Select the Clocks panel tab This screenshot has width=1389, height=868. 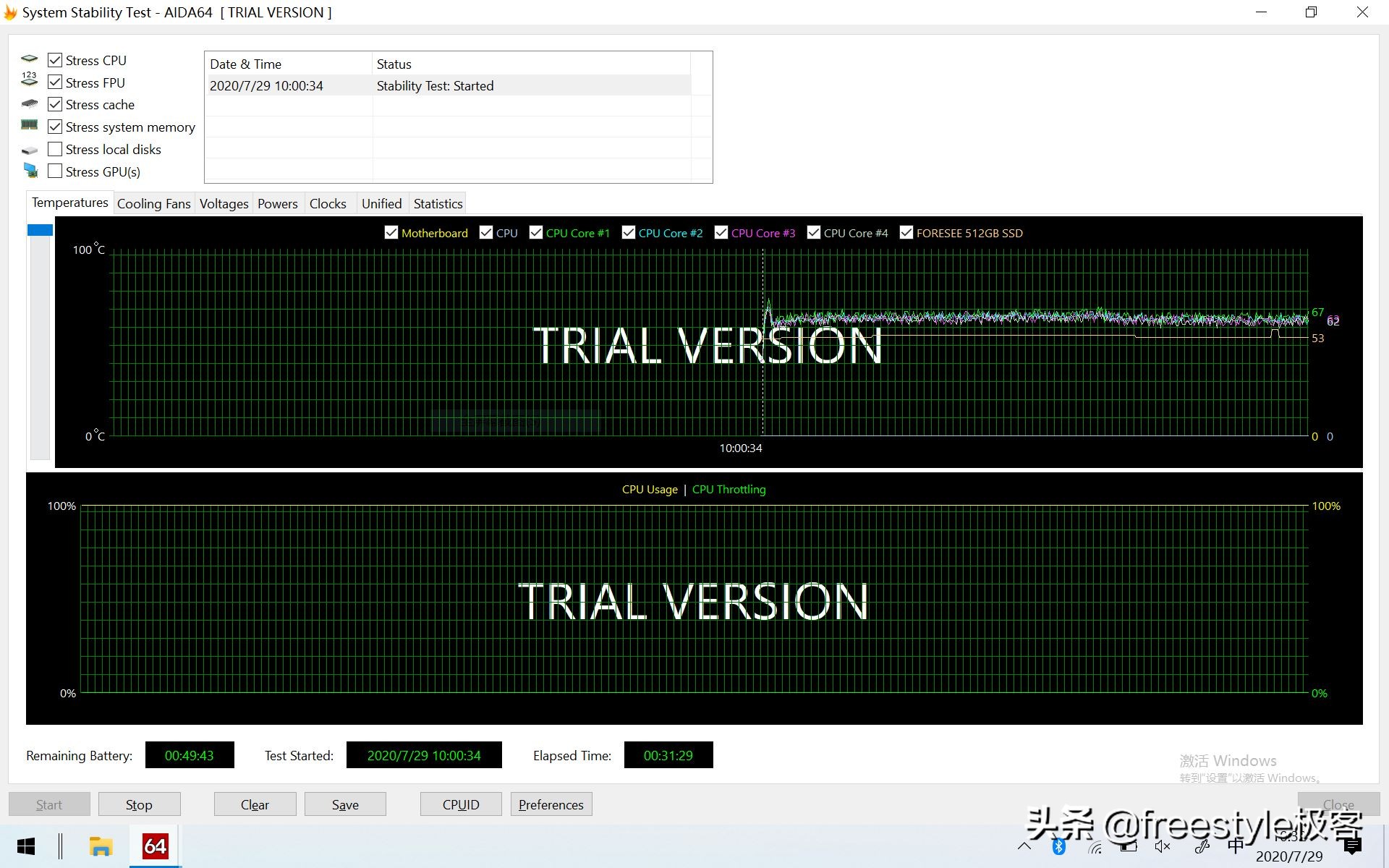coord(326,203)
